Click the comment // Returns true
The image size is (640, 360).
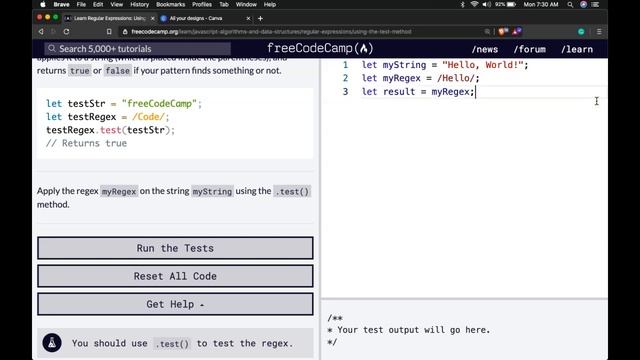pyautogui.click(x=87, y=143)
